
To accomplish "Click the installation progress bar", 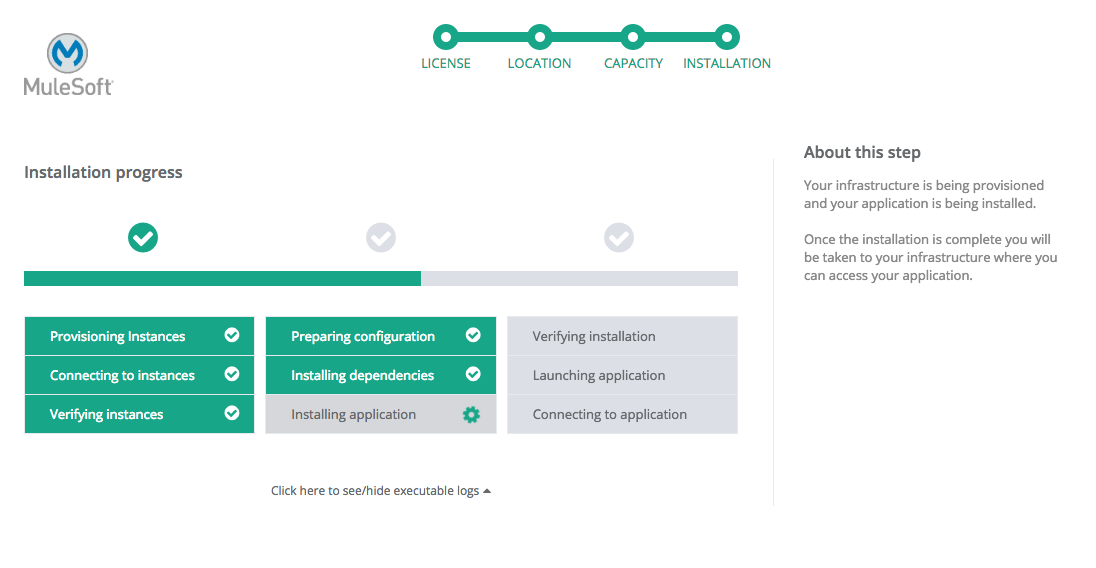I will click(380, 279).
